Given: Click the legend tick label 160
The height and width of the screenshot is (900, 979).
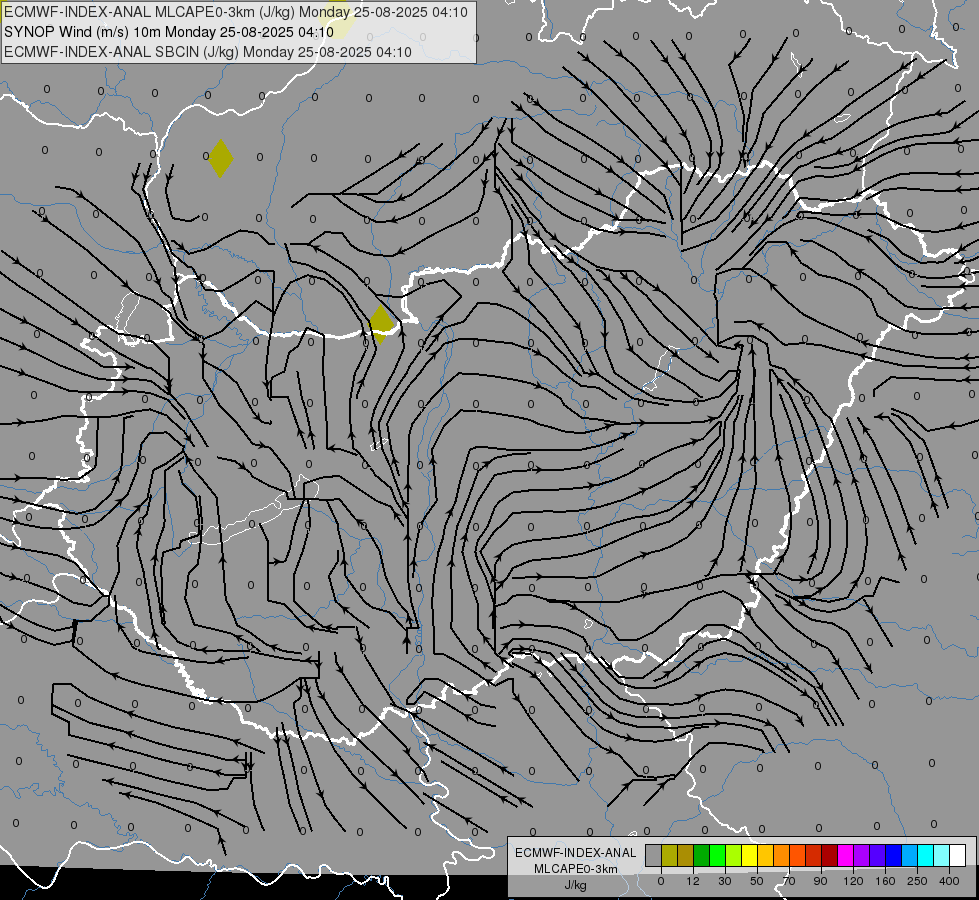Looking at the screenshot, I should 885,881.
